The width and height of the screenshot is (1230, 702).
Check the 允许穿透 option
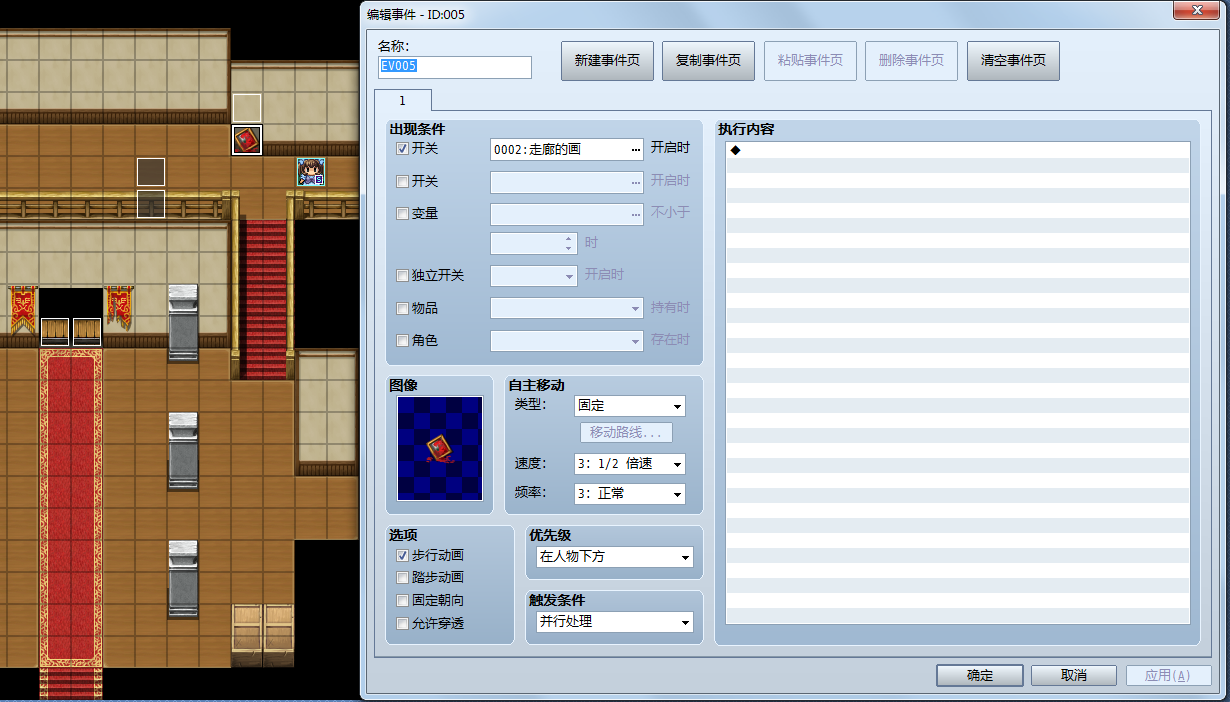tap(402, 624)
